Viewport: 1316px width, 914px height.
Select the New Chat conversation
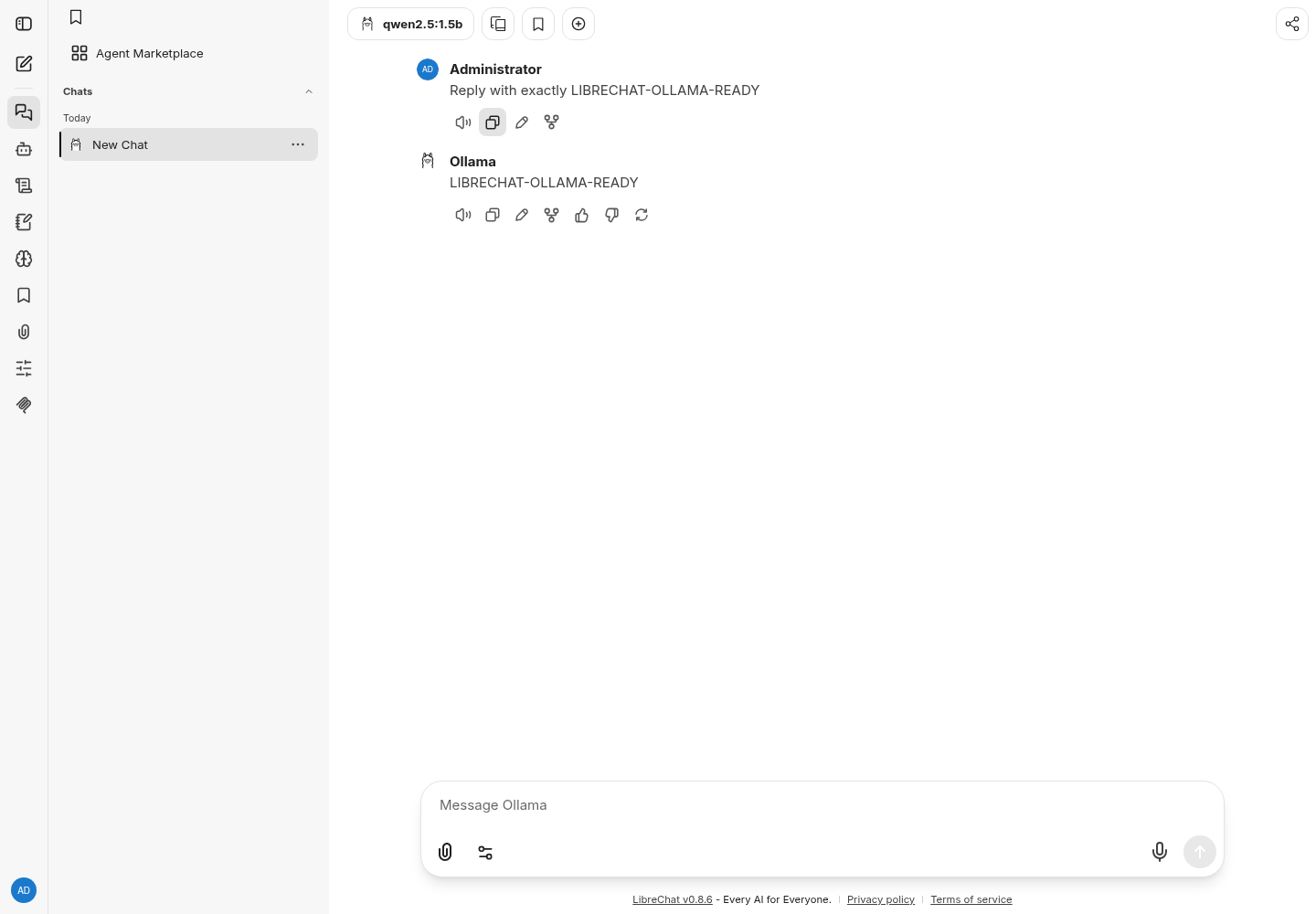(x=189, y=144)
